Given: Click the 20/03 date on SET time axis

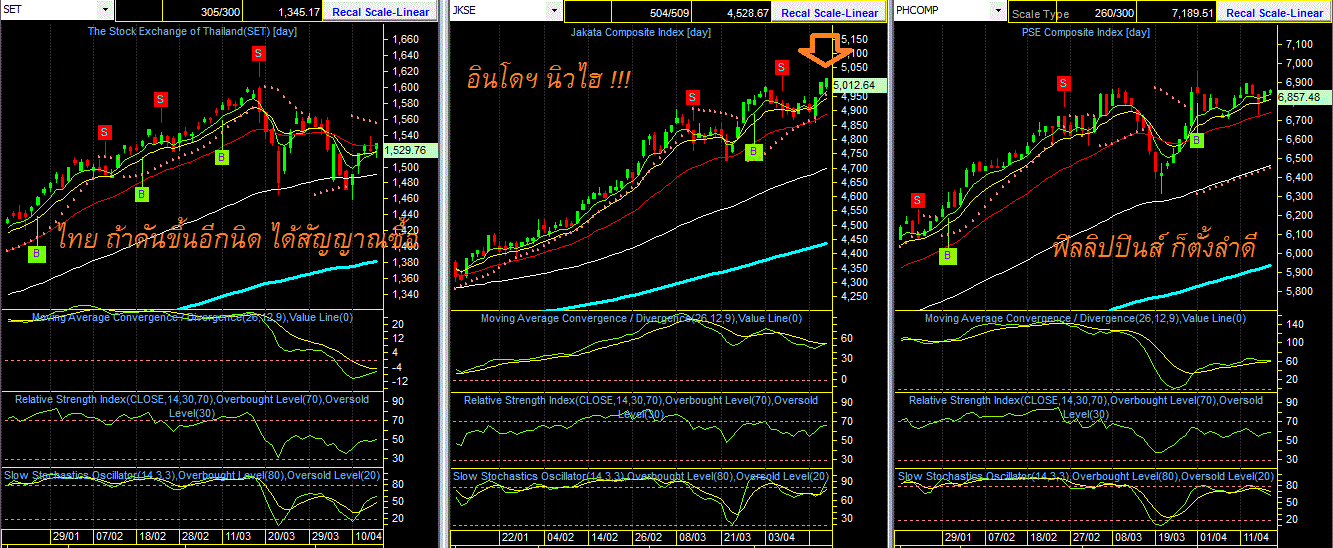Looking at the screenshot, I should coord(279,538).
